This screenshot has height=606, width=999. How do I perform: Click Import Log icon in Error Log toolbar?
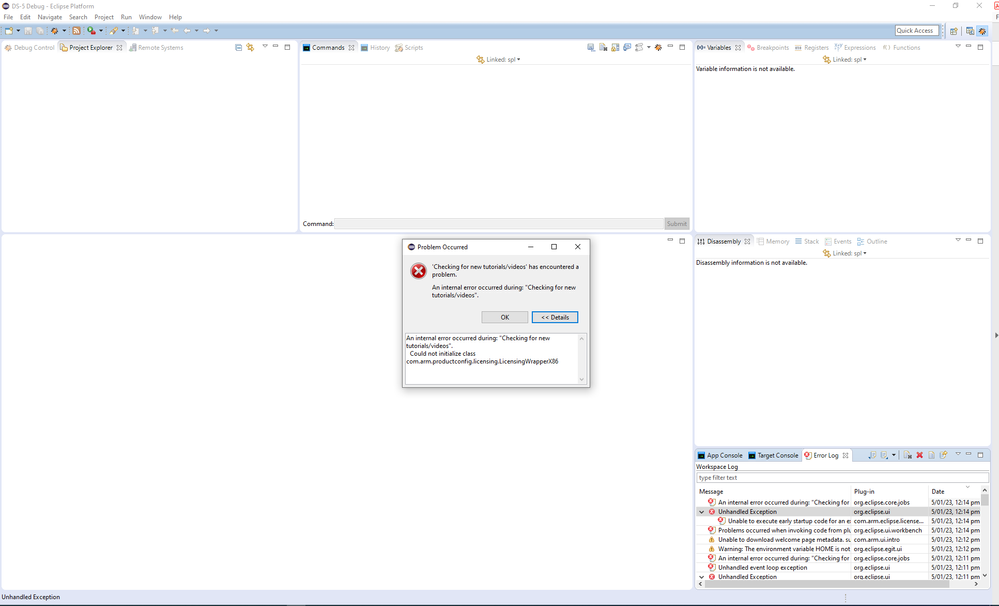pos(884,455)
